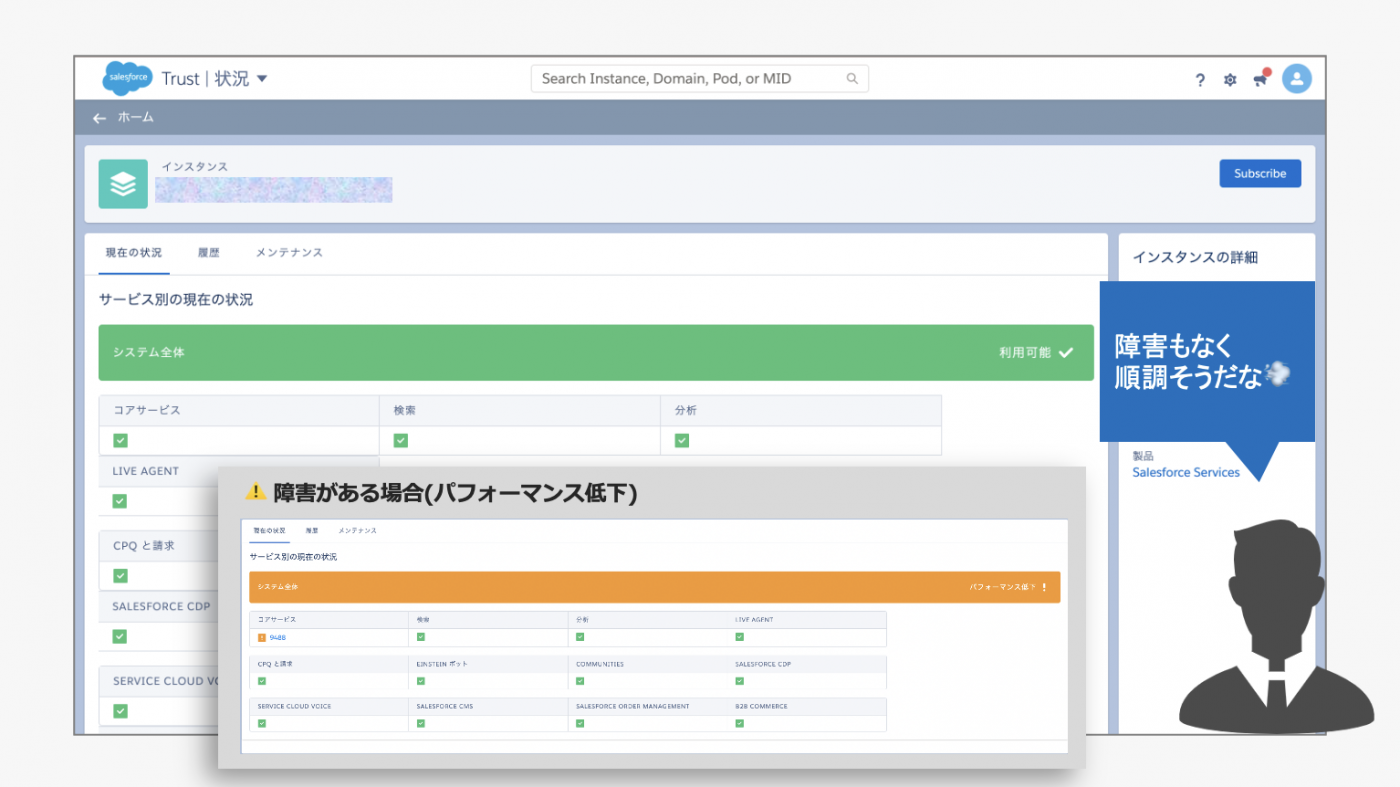Open incident link 9488 under コアサービス
Image resolution: width=1400 pixels, height=787 pixels.
click(278, 637)
